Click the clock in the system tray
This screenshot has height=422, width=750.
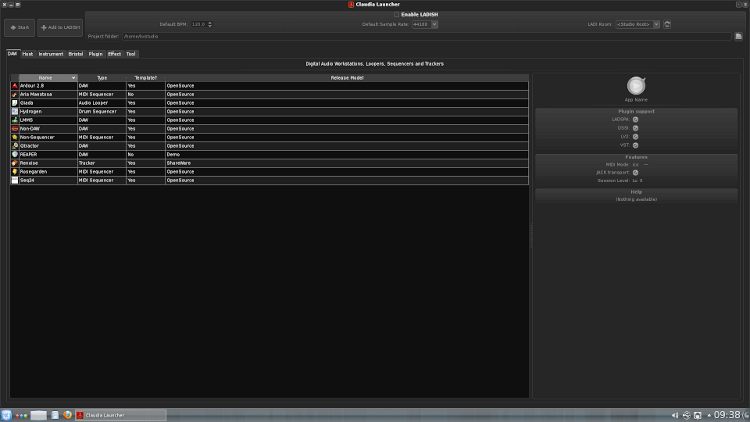point(728,415)
